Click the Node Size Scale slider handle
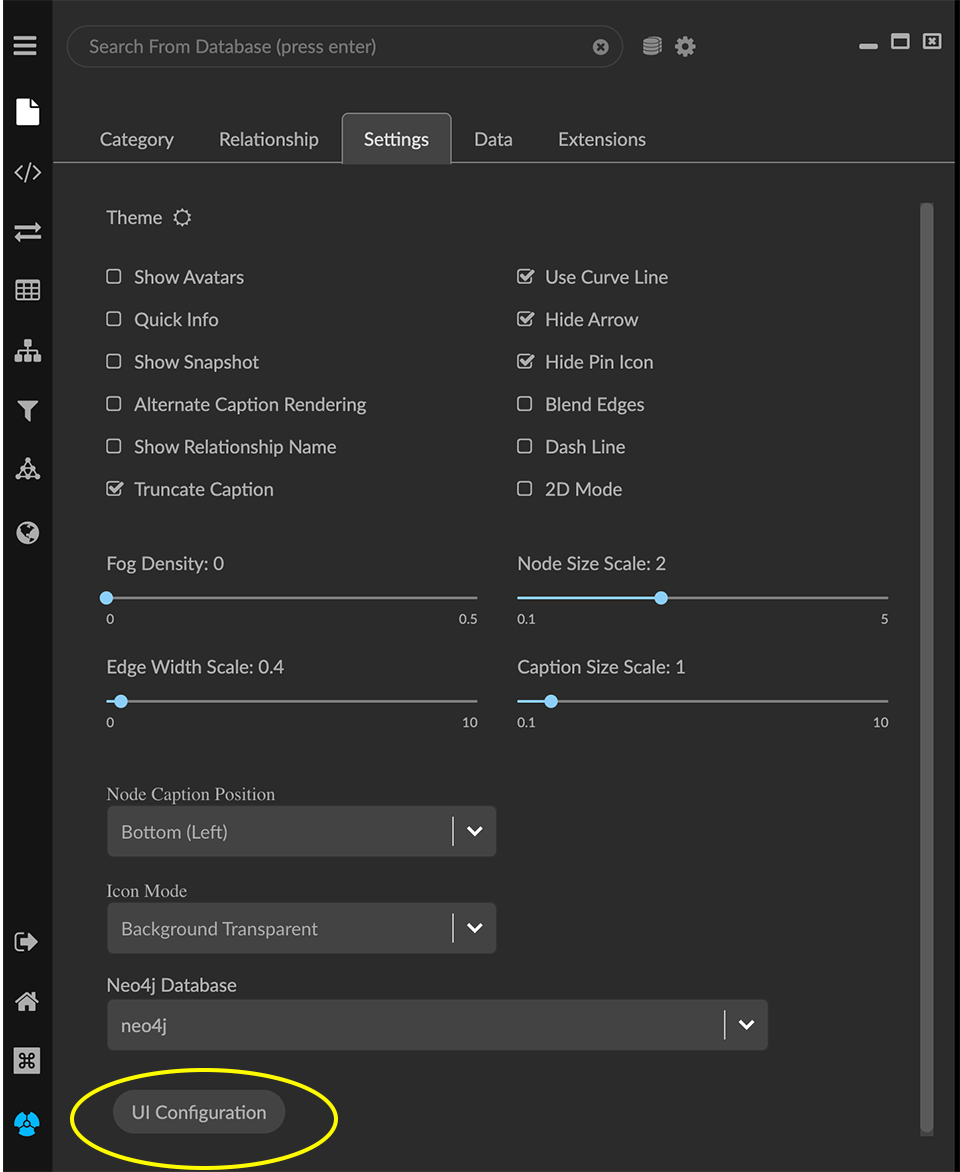This screenshot has width=960, height=1172. point(661,598)
